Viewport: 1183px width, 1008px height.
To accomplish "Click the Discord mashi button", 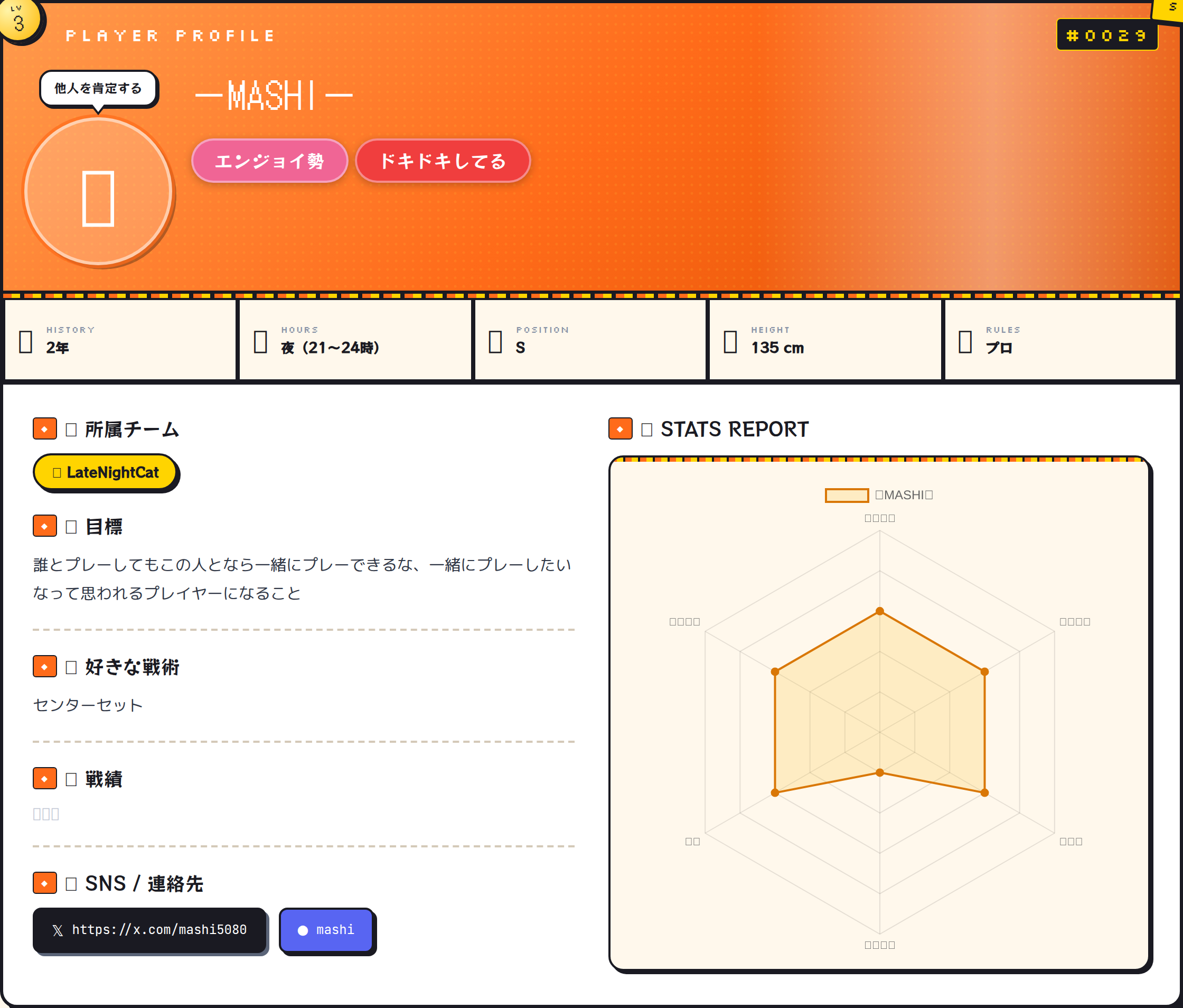I will coord(326,930).
